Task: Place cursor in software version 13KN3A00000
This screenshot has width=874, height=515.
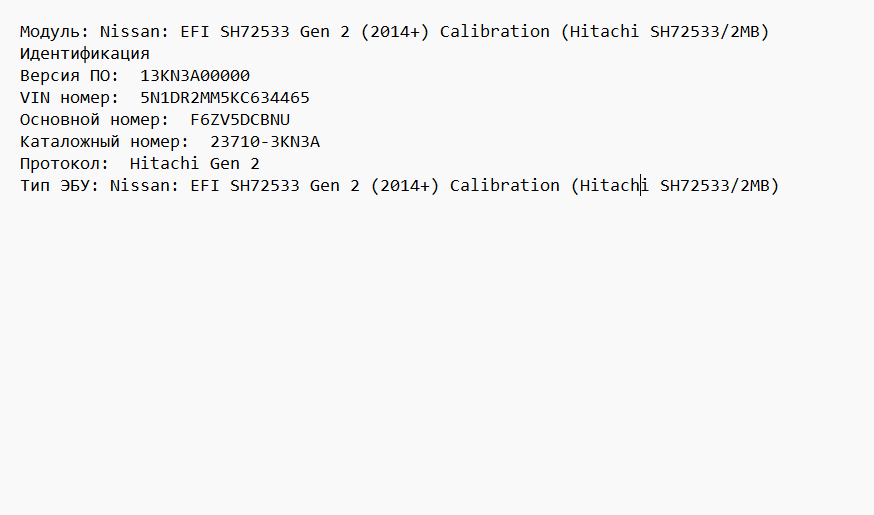Action: pos(195,75)
